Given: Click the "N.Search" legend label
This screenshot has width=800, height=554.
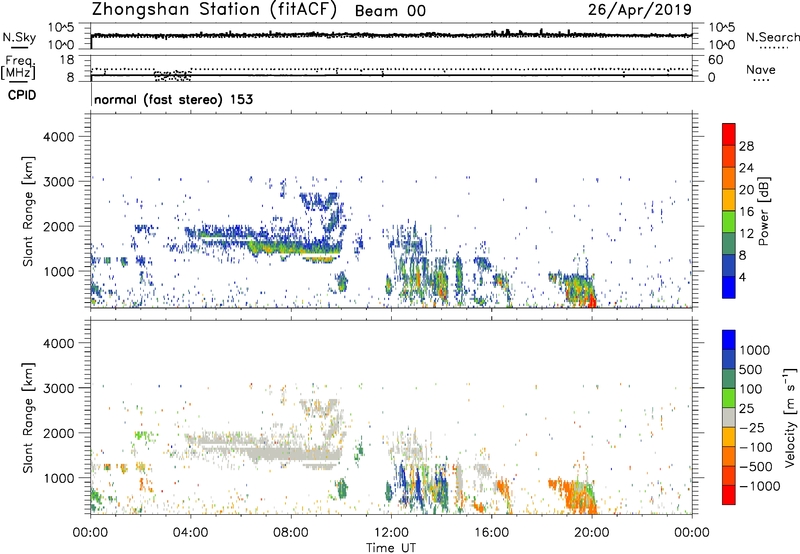Looking at the screenshot, I should pyautogui.click(x=773, y=37).
